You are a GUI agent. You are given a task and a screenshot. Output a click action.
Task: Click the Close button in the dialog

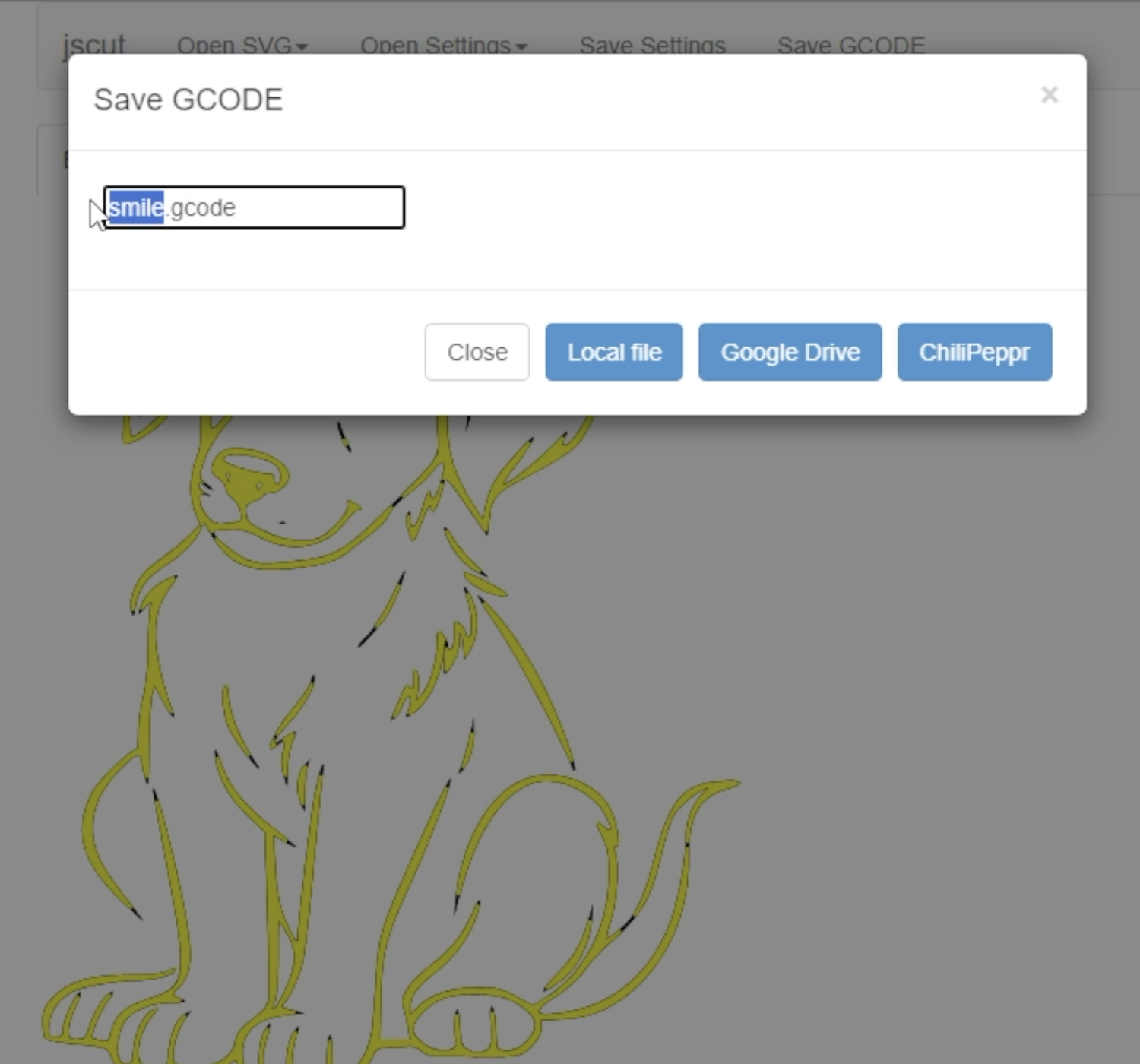477,352
